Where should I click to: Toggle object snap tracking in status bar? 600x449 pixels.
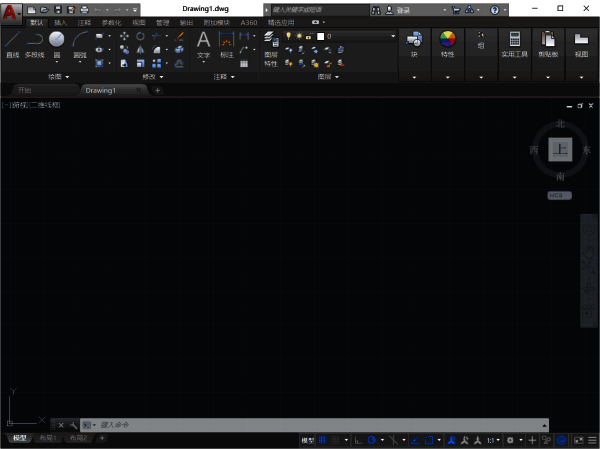[415, 440]
